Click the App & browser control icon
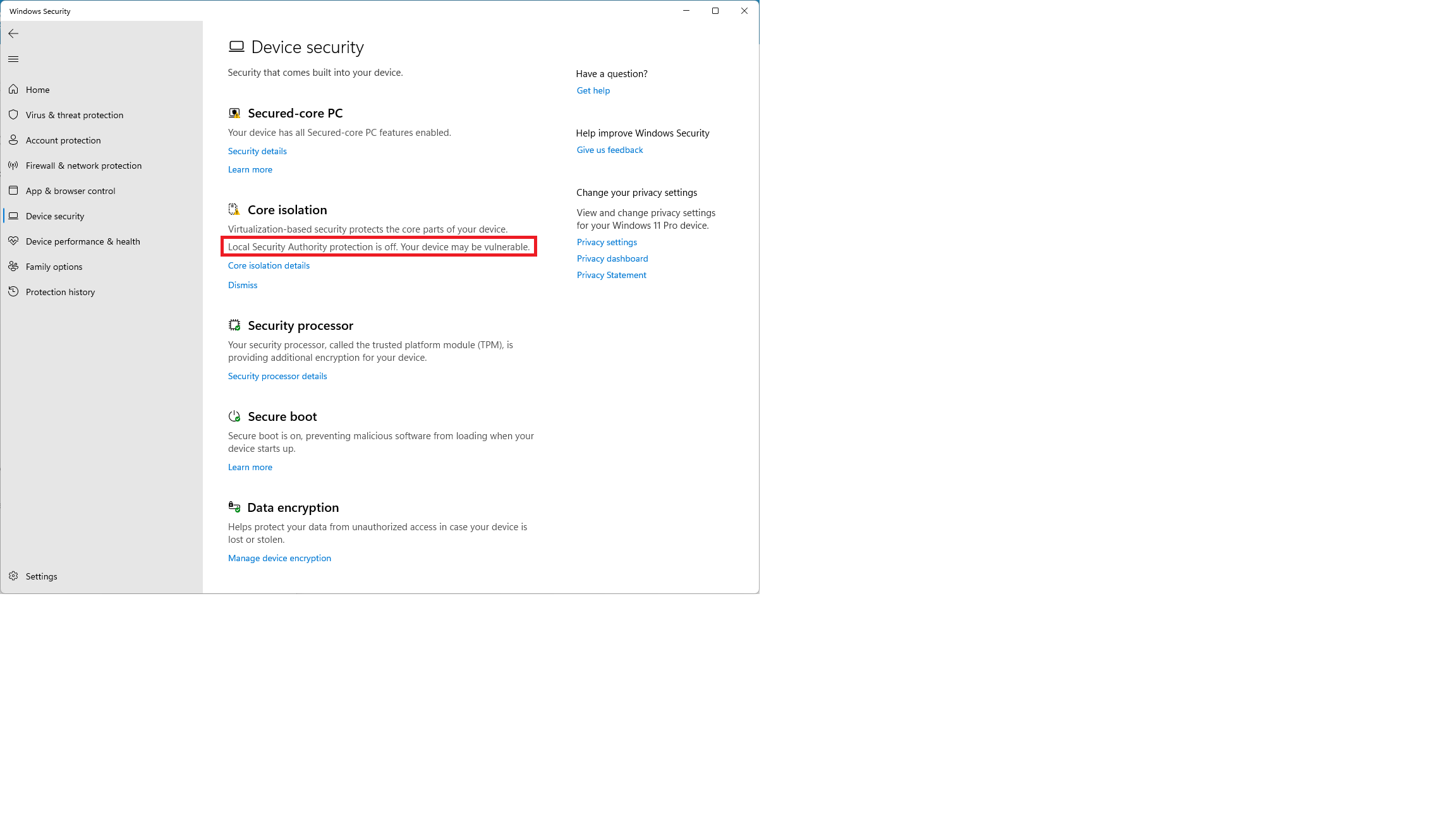The height and width of the screenshot is (819, 1456). 13,190
